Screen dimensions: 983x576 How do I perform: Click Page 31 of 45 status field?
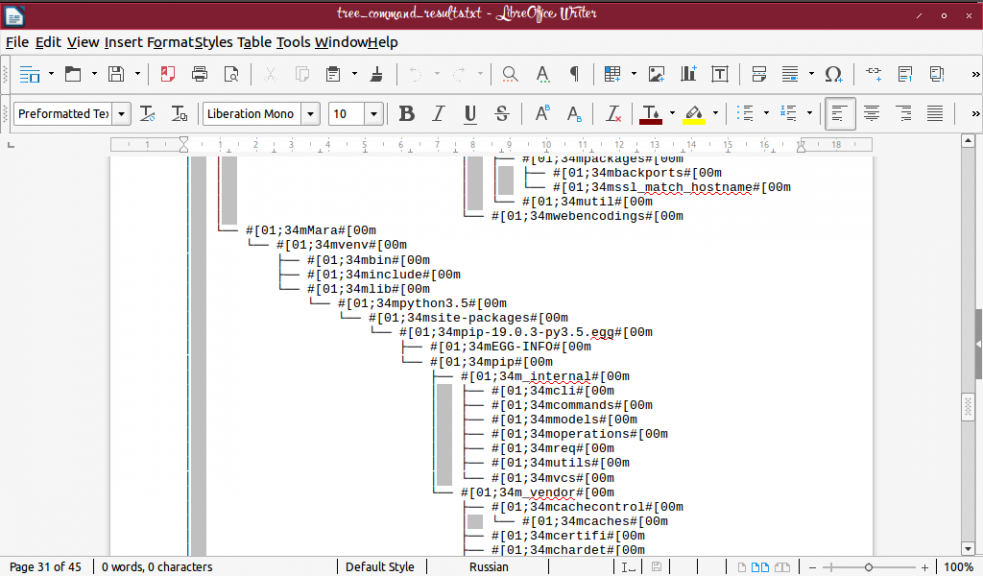[x=46, y=567]
